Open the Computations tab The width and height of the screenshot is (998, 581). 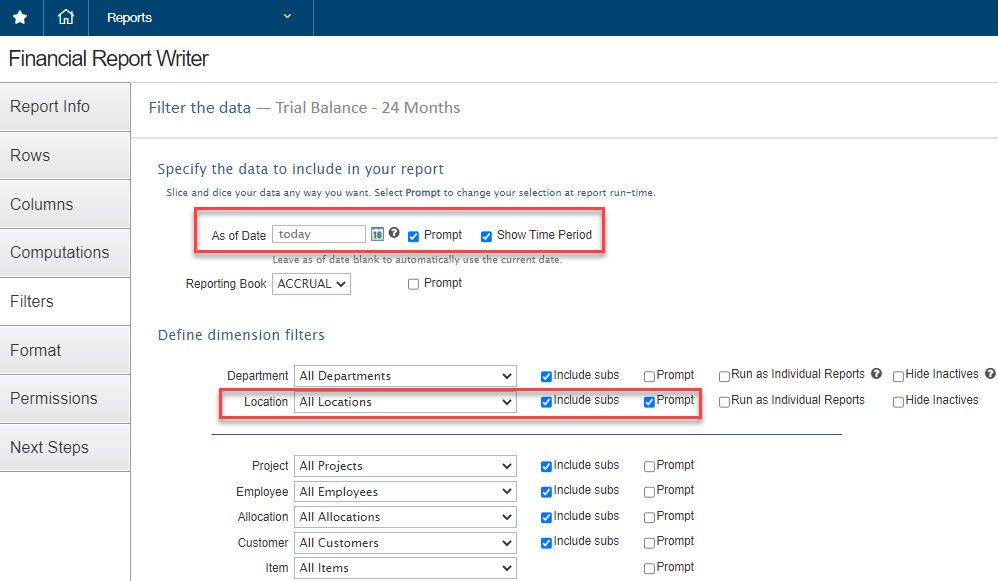point(65,253)
